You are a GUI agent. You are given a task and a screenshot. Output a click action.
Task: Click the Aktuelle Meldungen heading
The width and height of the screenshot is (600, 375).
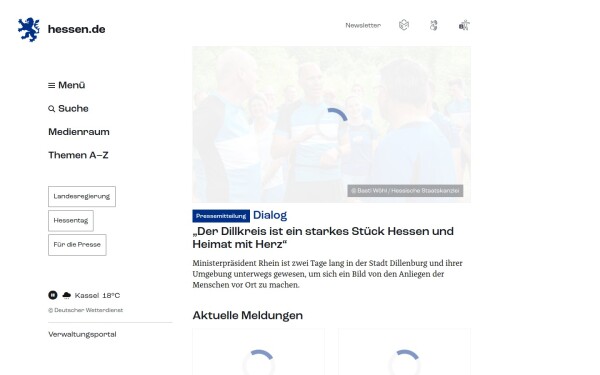(248, 315)
